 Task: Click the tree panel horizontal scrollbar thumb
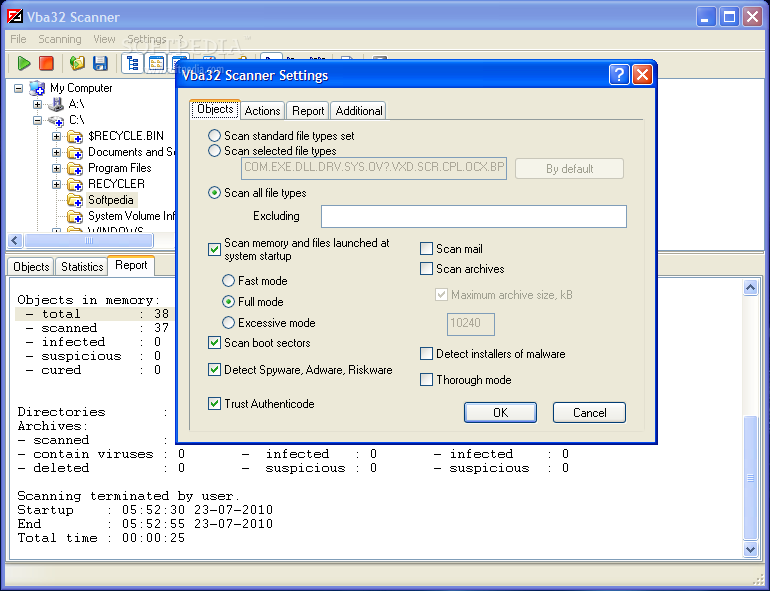pos(89,241)
